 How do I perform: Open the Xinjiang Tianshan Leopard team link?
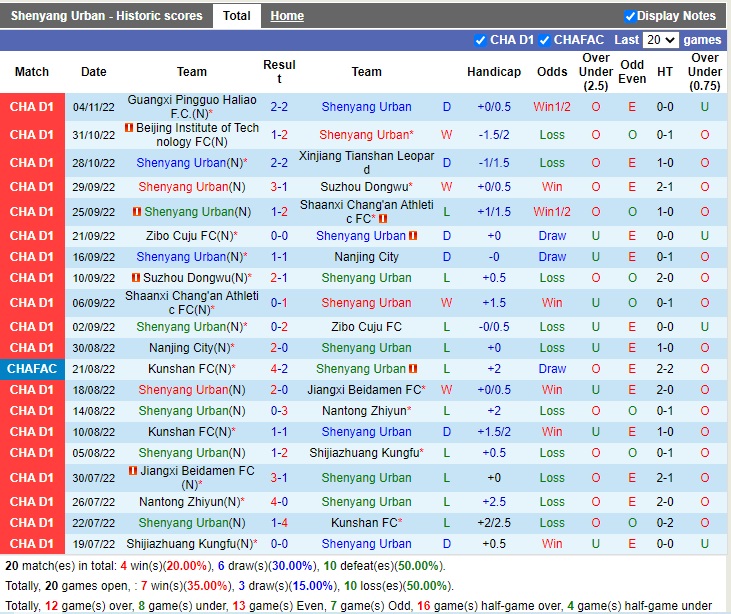(366, 157)
